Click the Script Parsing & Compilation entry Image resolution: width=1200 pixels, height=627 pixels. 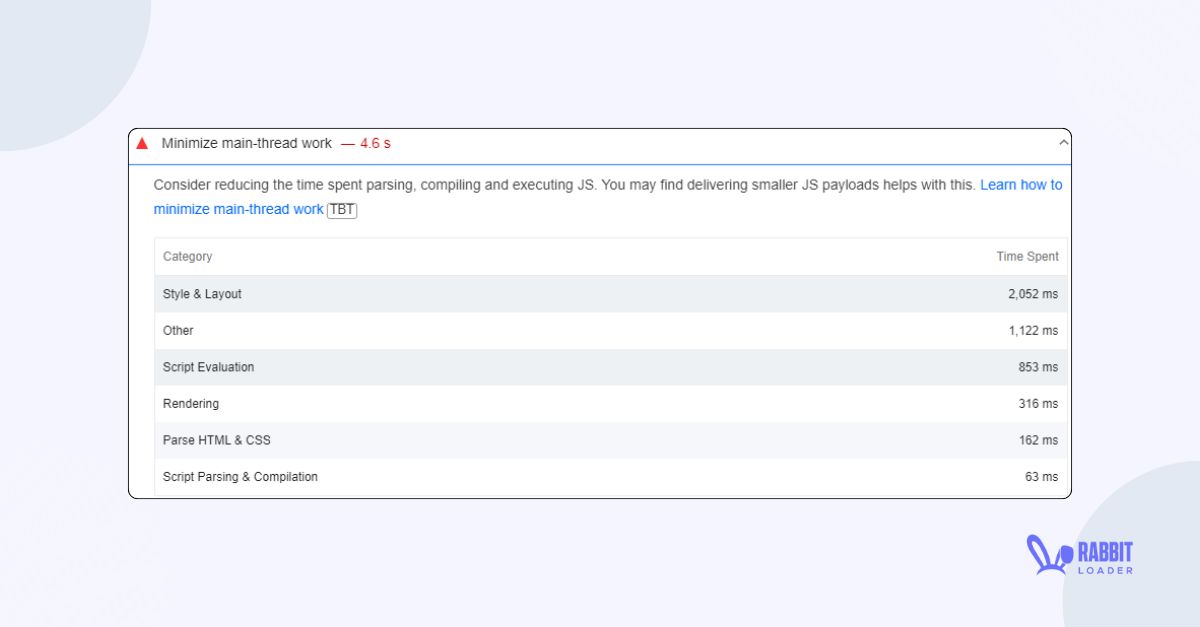pos(240,477)
